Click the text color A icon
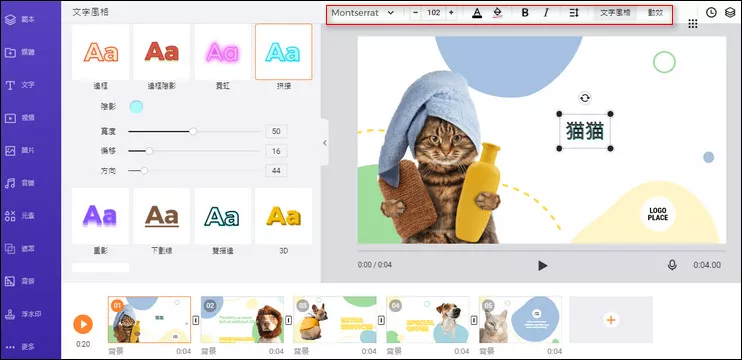The height and width of the screenshot is (360, 742). tap(477, 13)
